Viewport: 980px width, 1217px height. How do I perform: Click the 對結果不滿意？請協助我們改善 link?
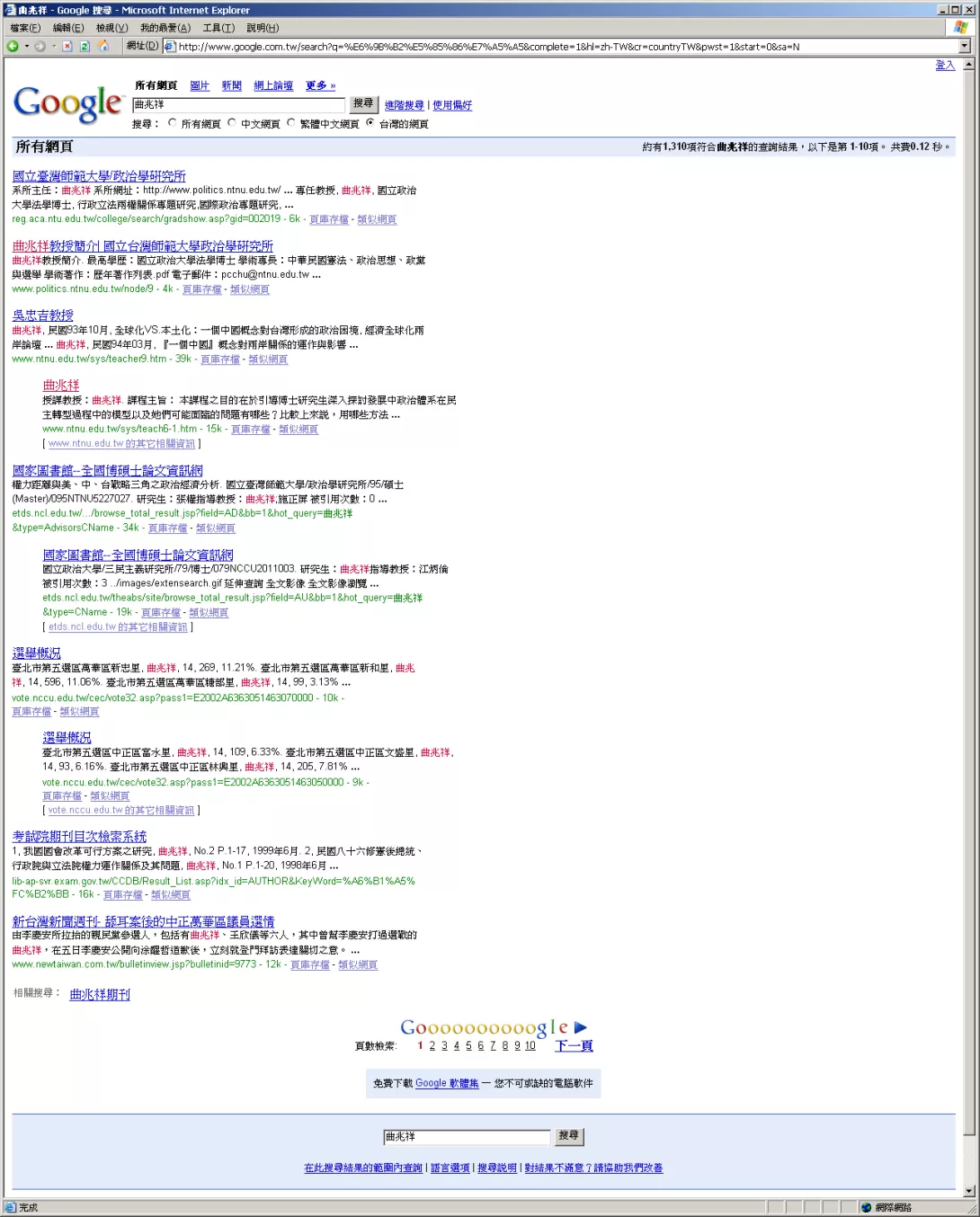(593, 1168)
